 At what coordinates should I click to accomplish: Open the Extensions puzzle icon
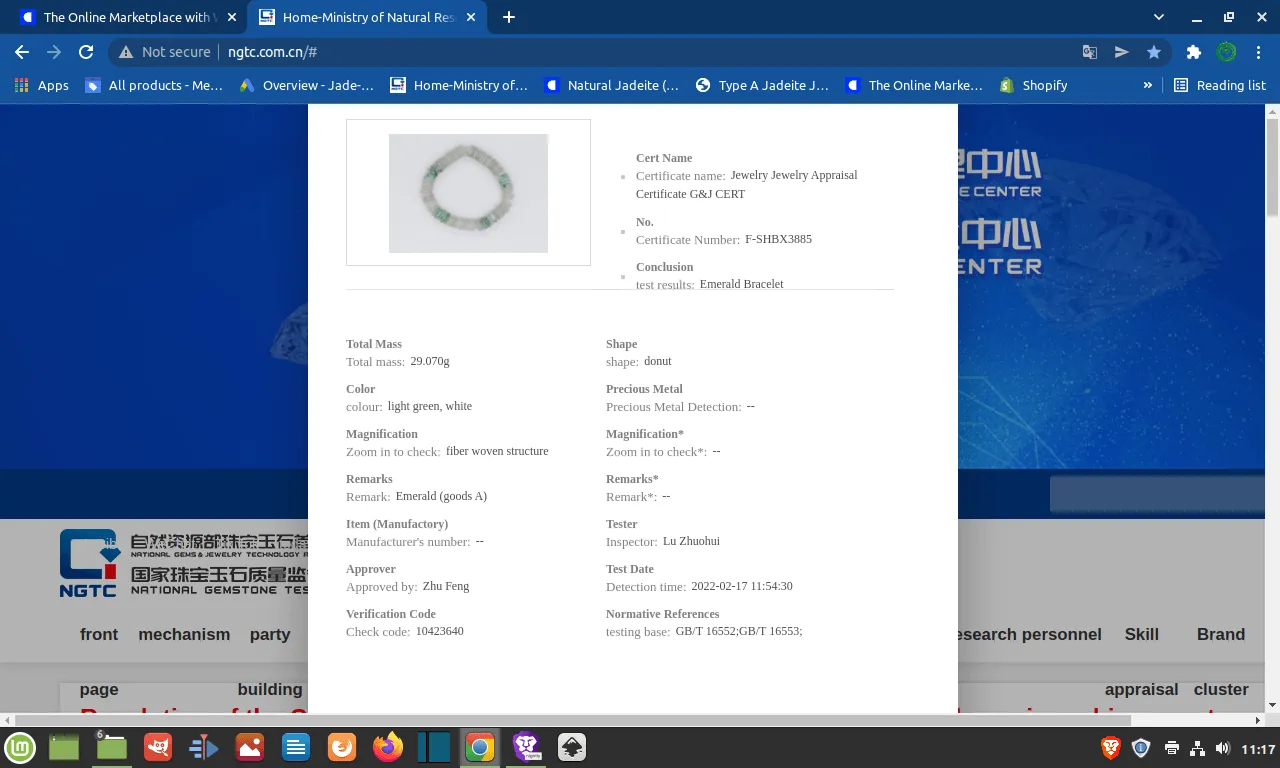click(x=1193, y=52)
